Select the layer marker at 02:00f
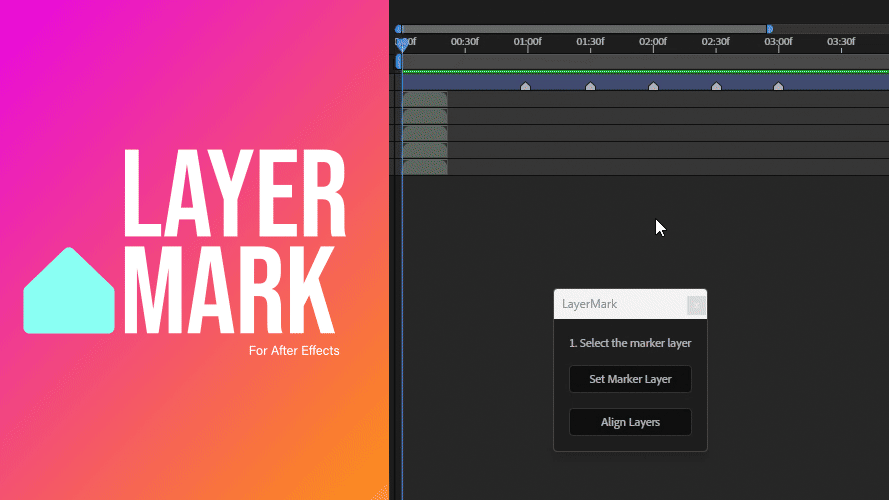The width and height of the screenshot is (889, 500). click(x=653, y=86)
